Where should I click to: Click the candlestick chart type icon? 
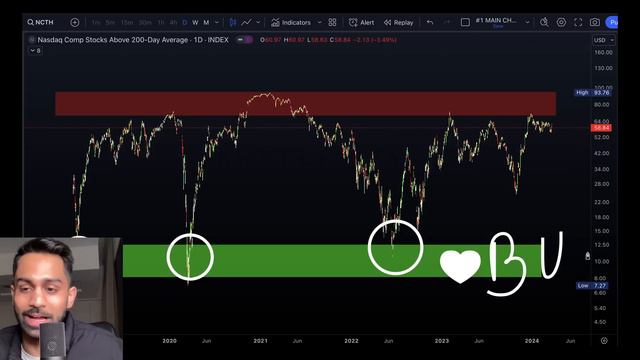[233, 22]
